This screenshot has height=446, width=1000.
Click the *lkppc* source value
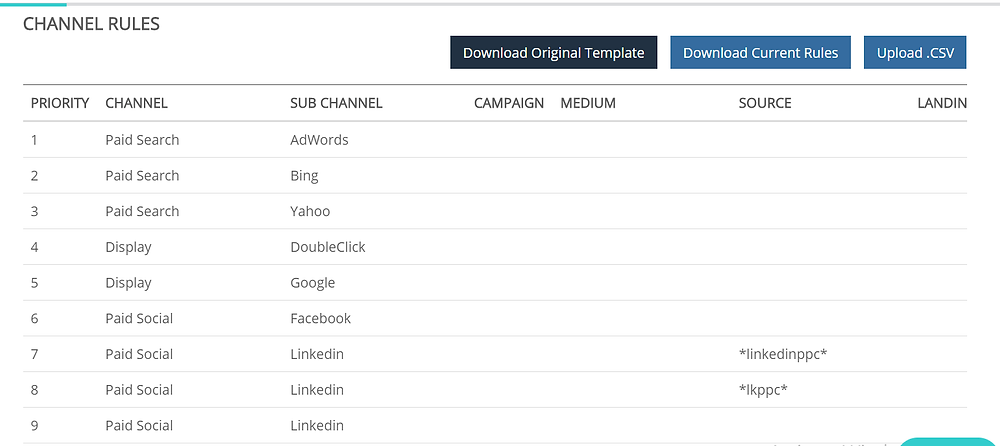tap(763, 390)
